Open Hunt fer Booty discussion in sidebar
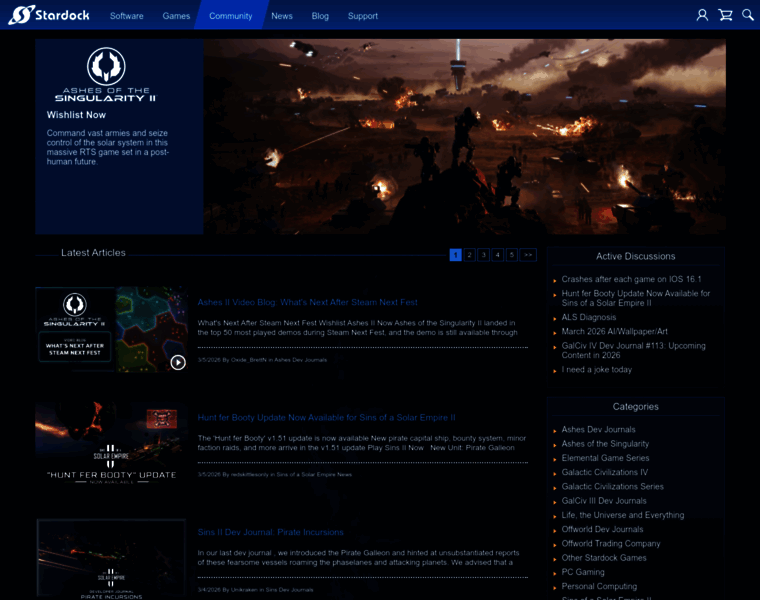 pyautogui.click(x=635, y=298)
